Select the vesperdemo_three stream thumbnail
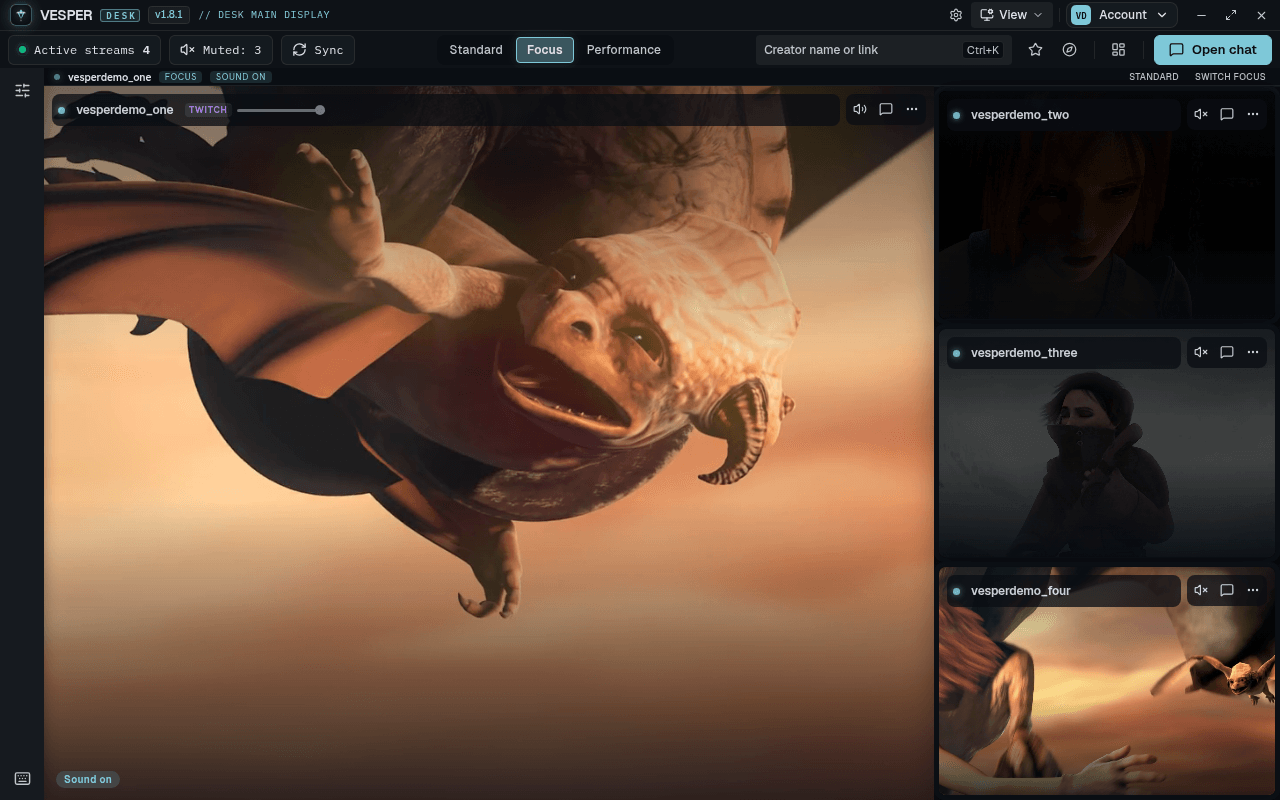Viewport: 1280px width, 800px height. (1107, 444)
